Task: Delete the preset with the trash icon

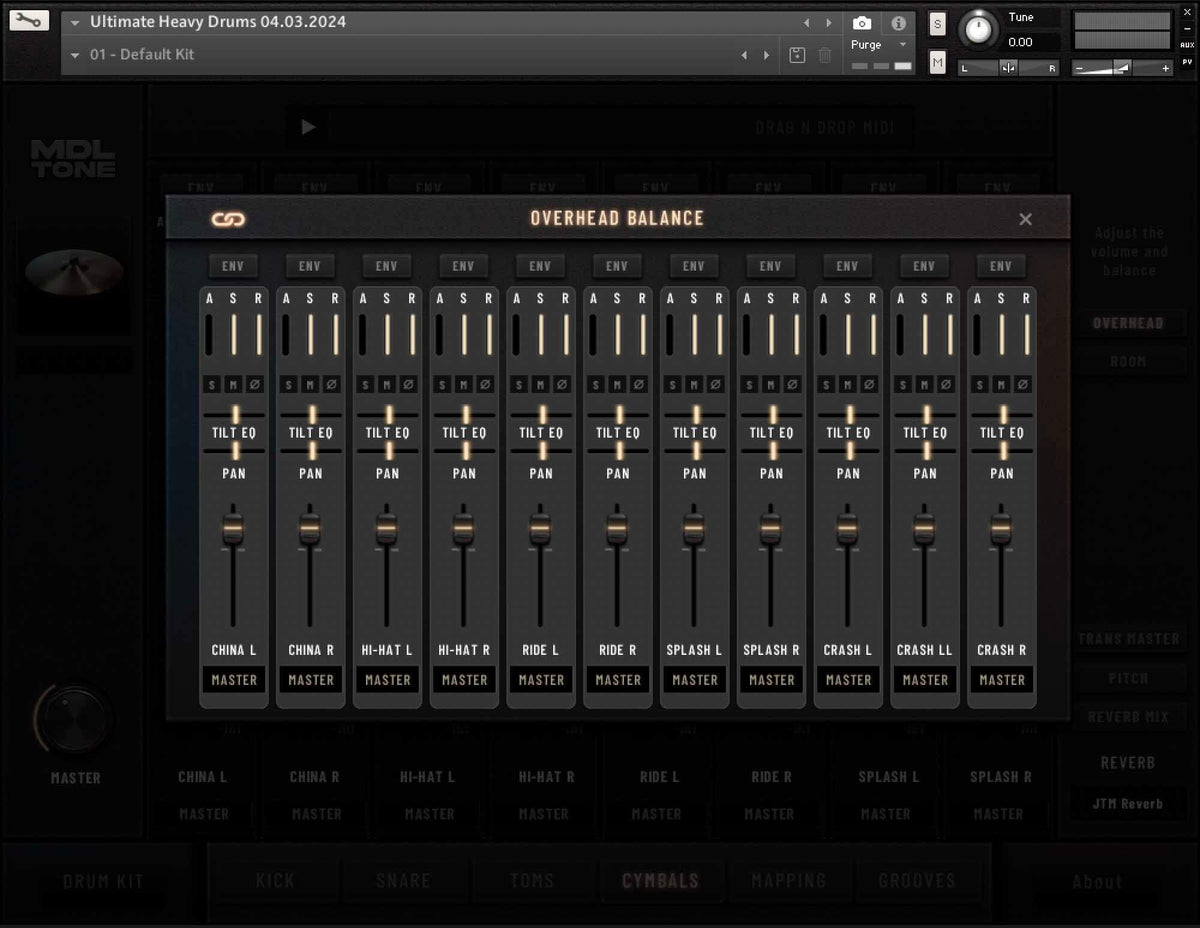Action: (825, 55)
